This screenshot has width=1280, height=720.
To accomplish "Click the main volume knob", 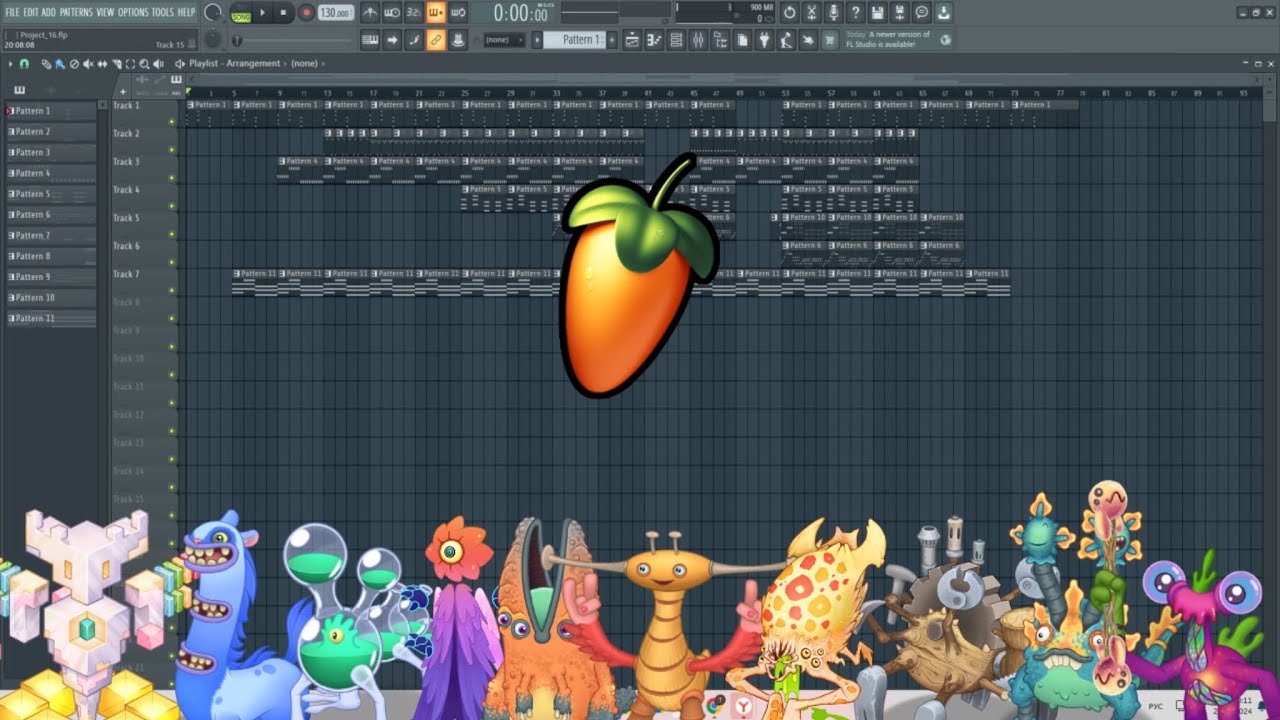I will pos(213,13).
